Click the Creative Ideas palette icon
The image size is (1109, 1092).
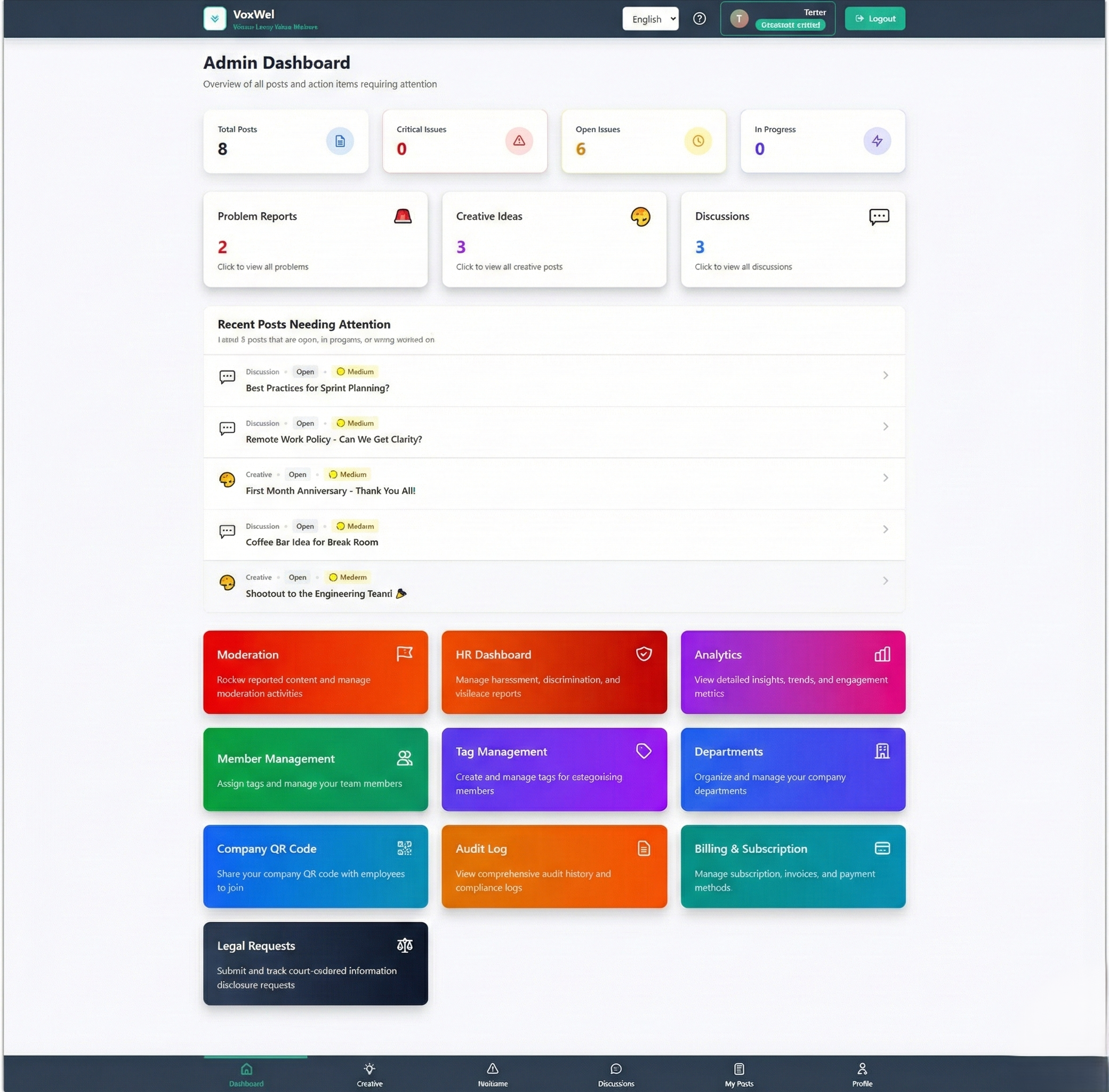click(641, 218)
